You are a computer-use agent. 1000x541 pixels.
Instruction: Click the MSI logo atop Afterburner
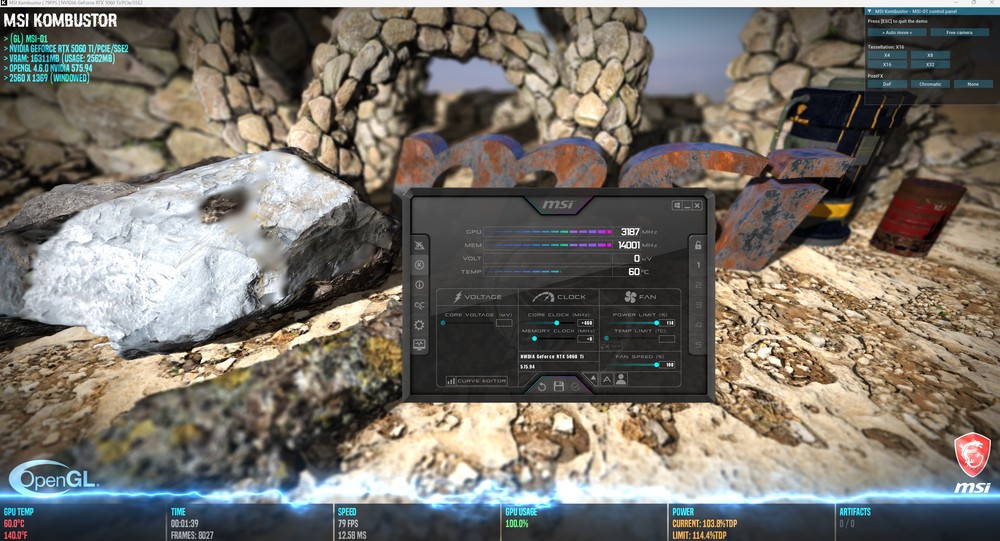click(x=558, y=204)
